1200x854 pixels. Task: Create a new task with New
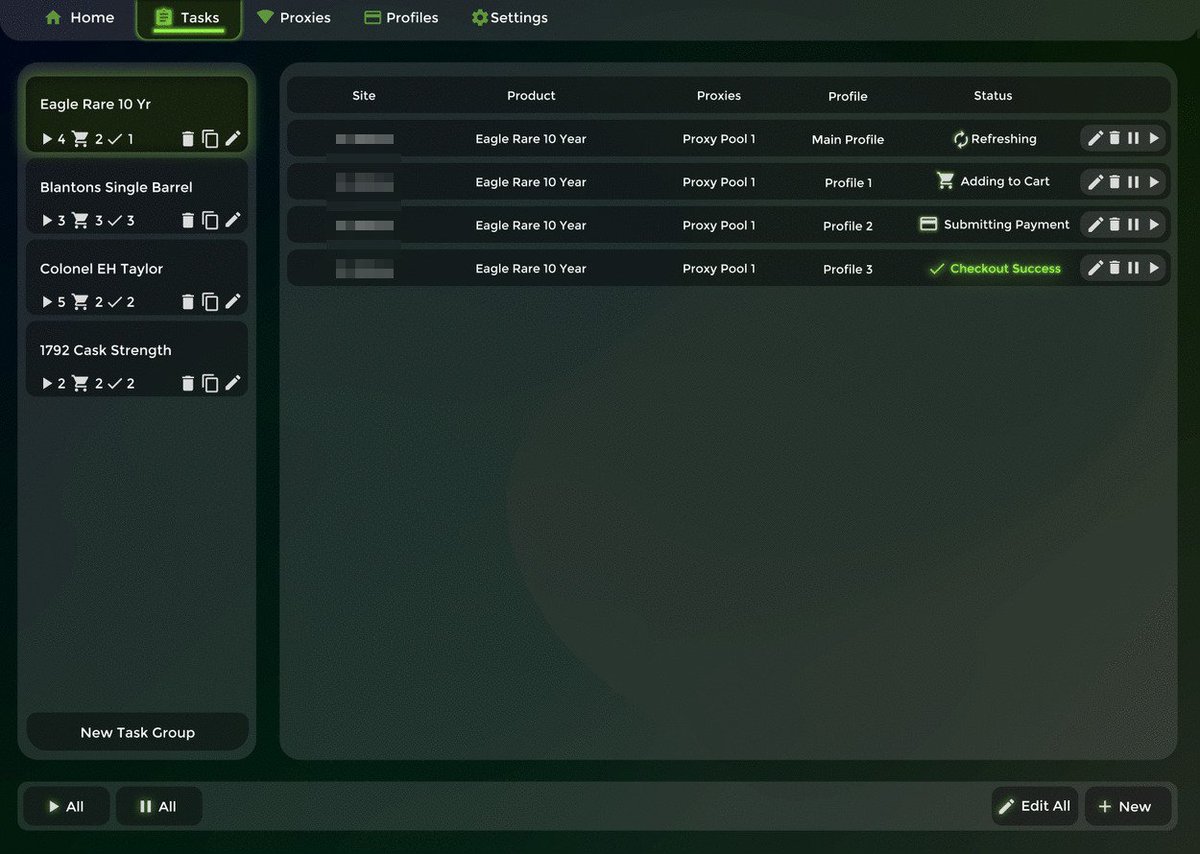click(1127, 806)
